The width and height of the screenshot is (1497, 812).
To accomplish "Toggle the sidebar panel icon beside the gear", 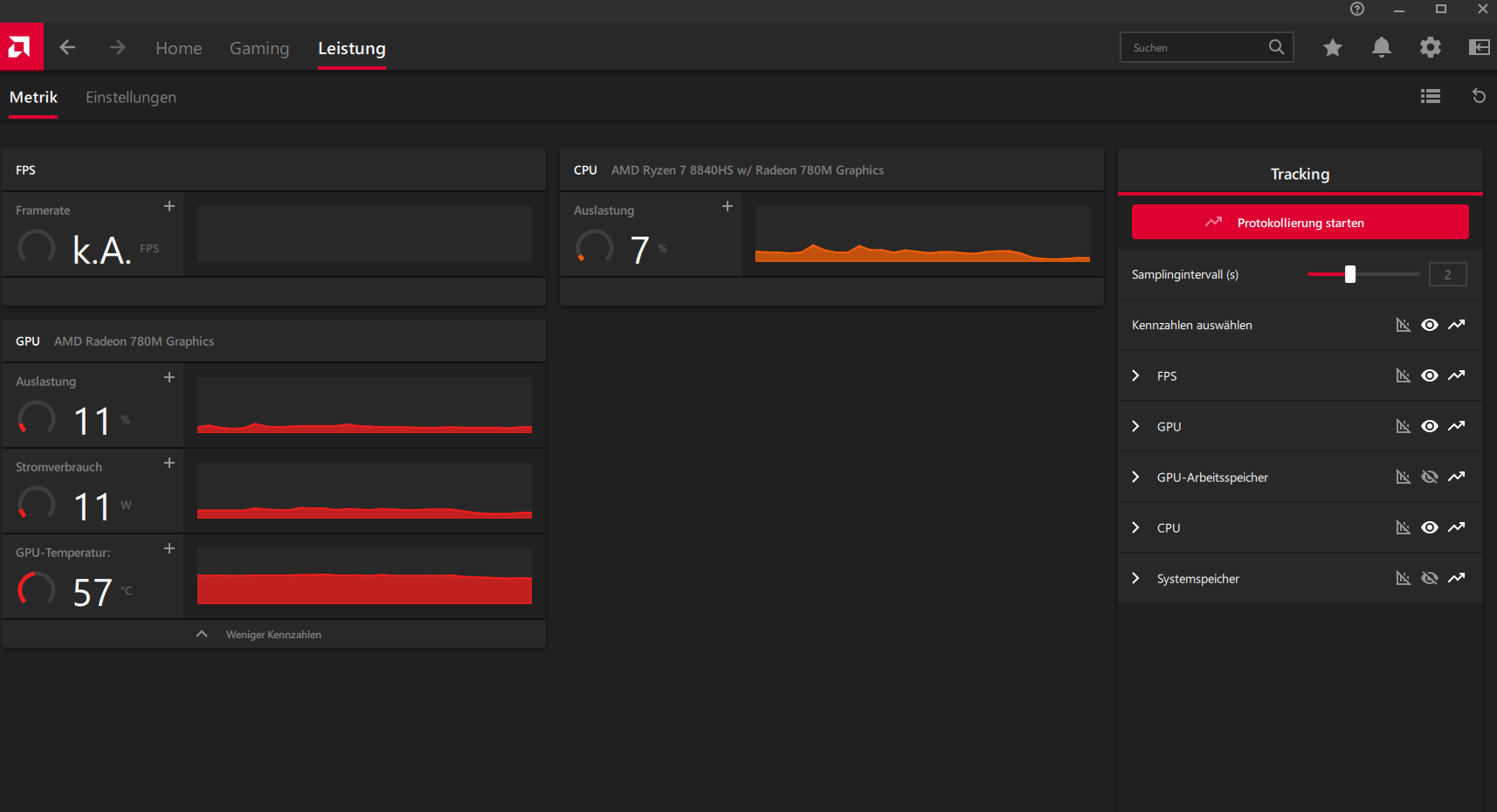I will pos(1479,47).
